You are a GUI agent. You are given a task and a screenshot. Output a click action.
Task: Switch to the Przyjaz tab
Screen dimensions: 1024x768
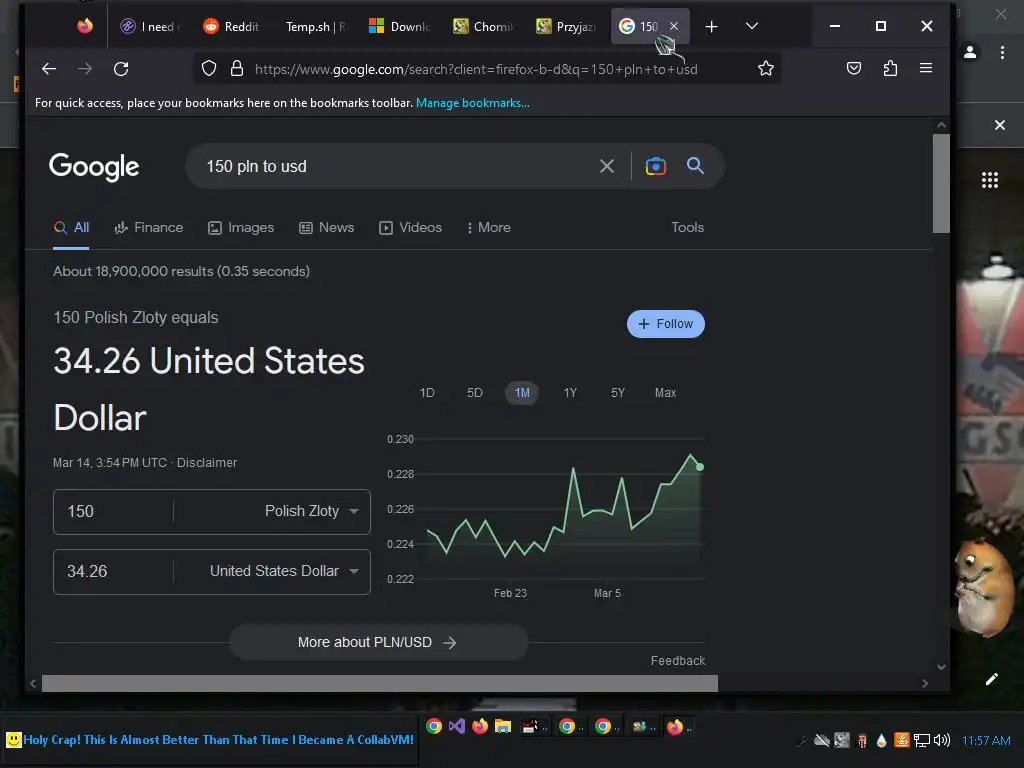point(566,26)
